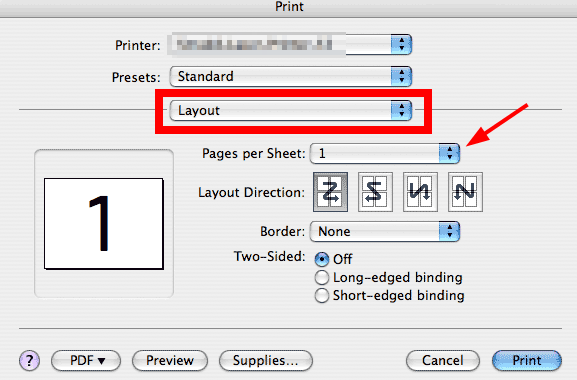The height and width of the screenshot is (380, 577).
Task: Choose right-to-left top-to-bottom layout direction icon
Action: click(375, 192)
